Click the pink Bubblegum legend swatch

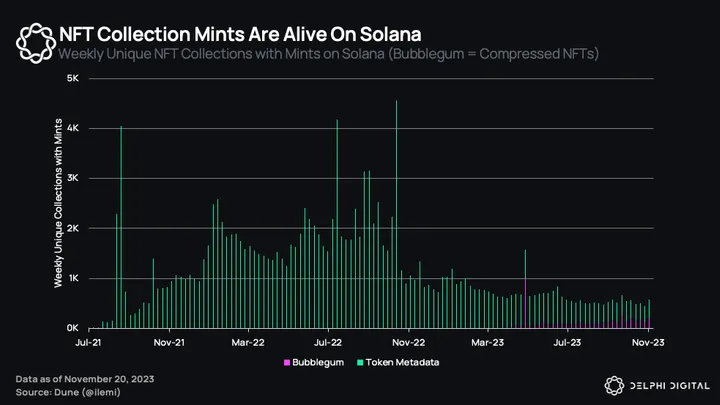(x=288, y=362)
